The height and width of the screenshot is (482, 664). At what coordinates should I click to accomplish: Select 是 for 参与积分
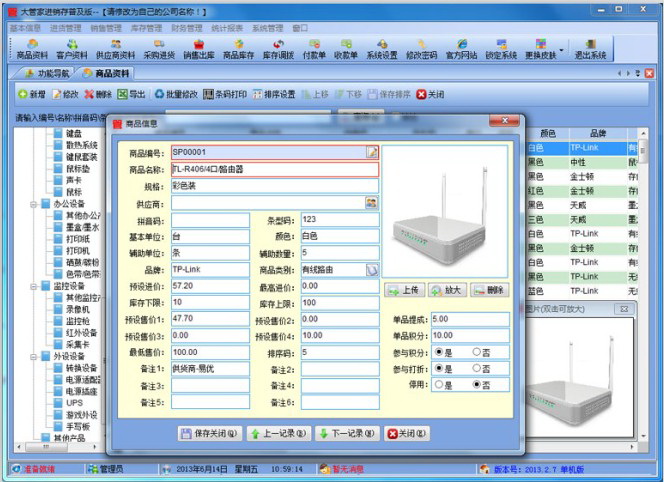[x=439, y=352]
